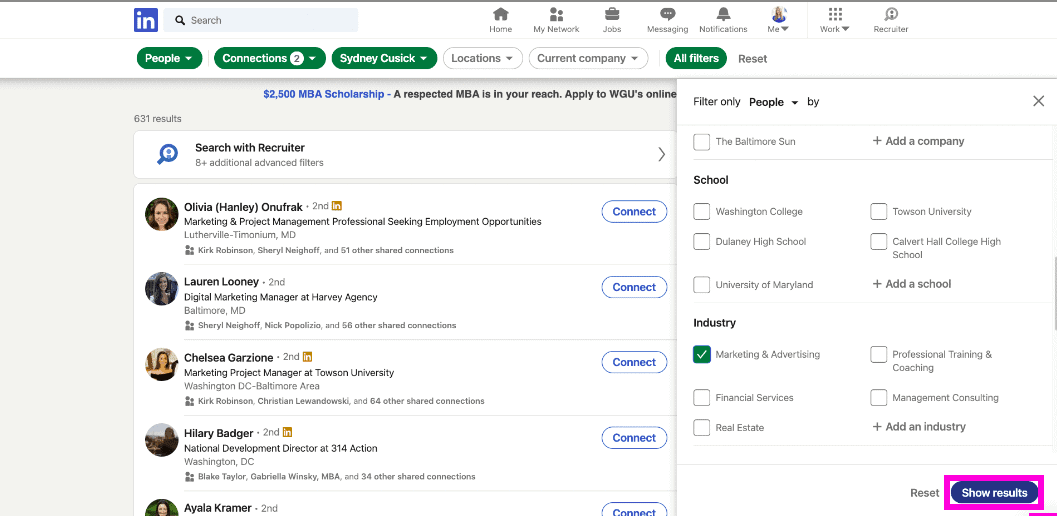Viewport: 1057px width, 516px height.
Task: Click Reset beside Show results
Action: click(x=924, y=492)
